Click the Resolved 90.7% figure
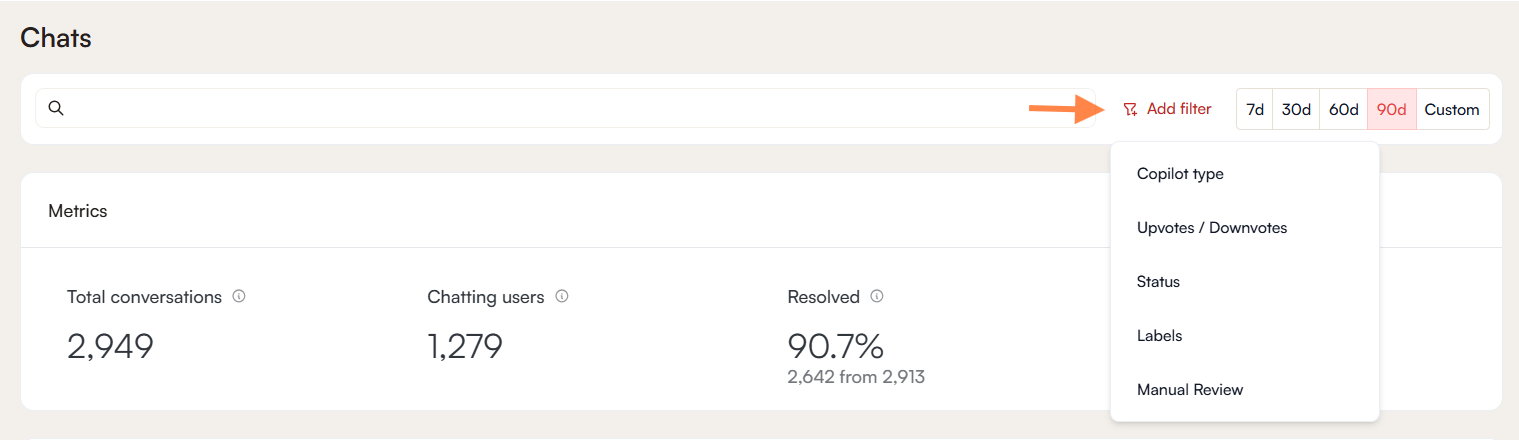This screenshot has width=1519, height=440. [835, 346]
